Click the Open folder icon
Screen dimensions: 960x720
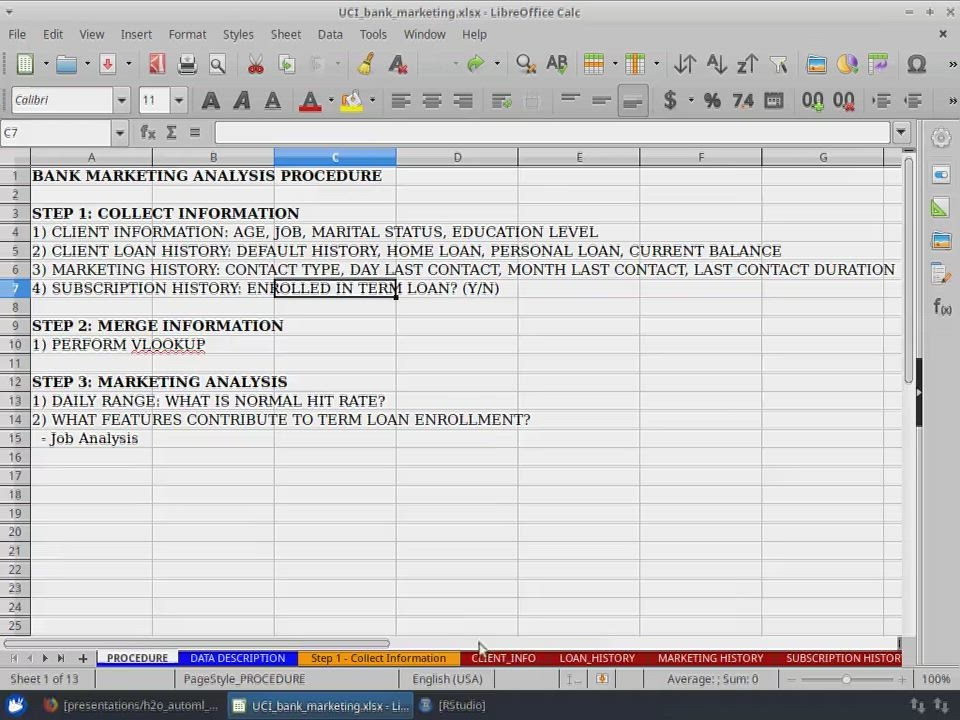(66, 64)
